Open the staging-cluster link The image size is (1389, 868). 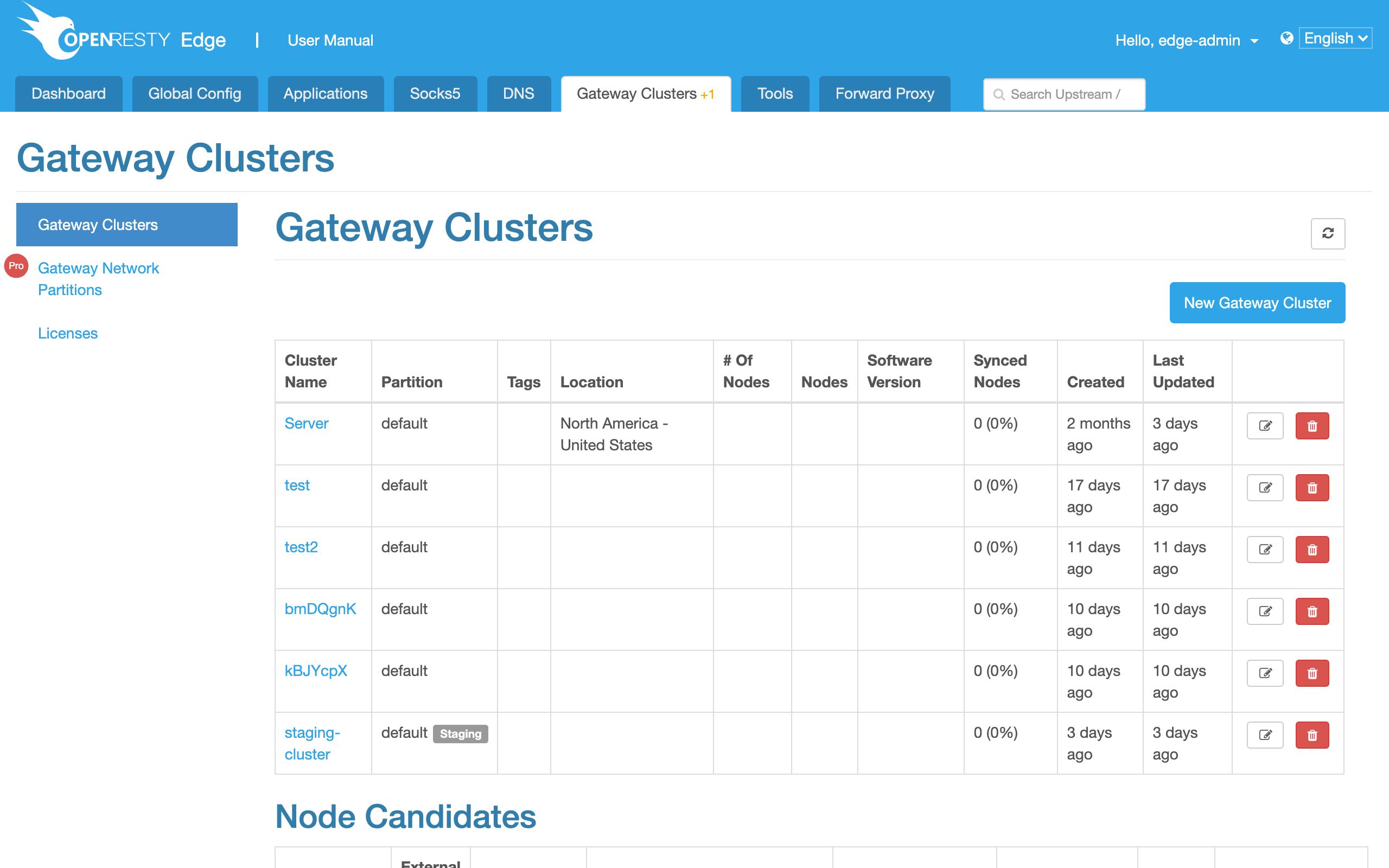click(312, 743)
